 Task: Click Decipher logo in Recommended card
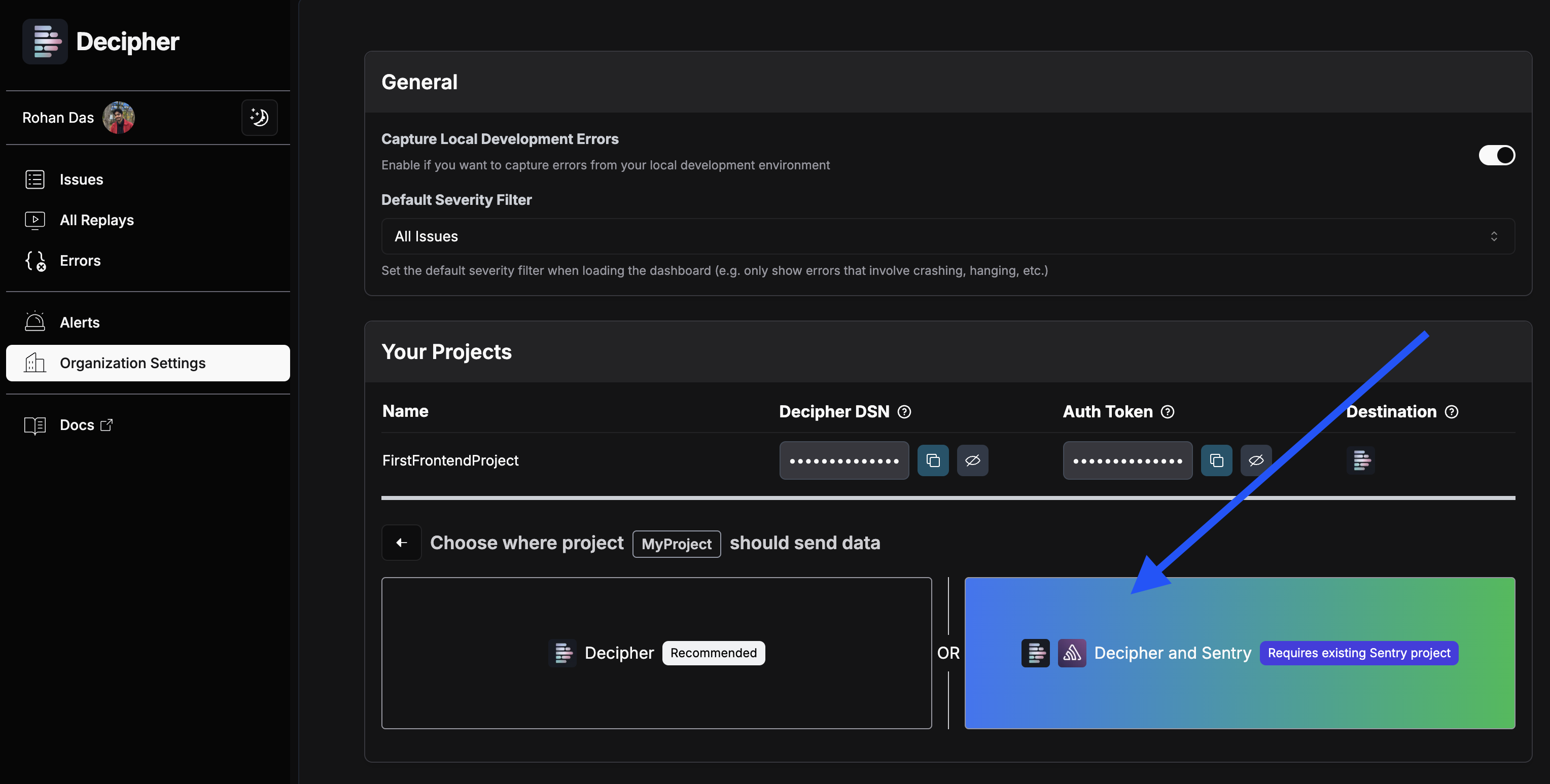(x=562, y=653)
